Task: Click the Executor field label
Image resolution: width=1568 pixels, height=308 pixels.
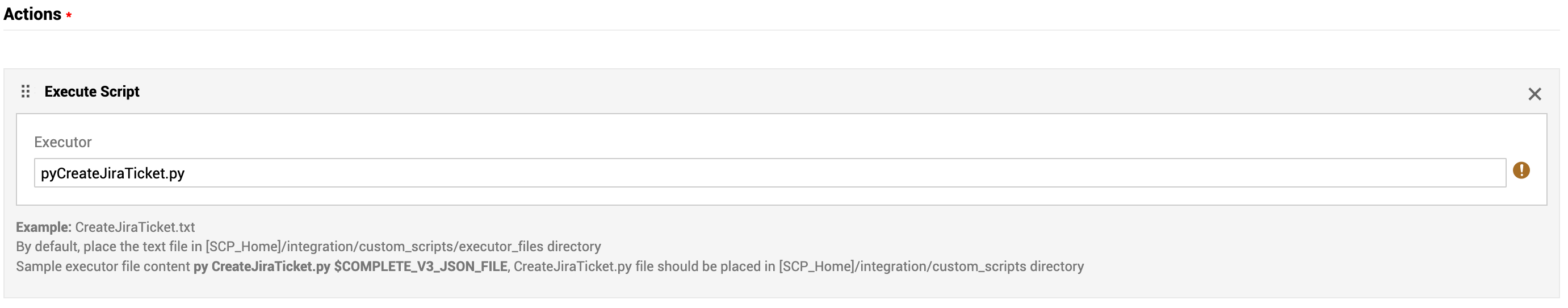Action: click(62, 142)
